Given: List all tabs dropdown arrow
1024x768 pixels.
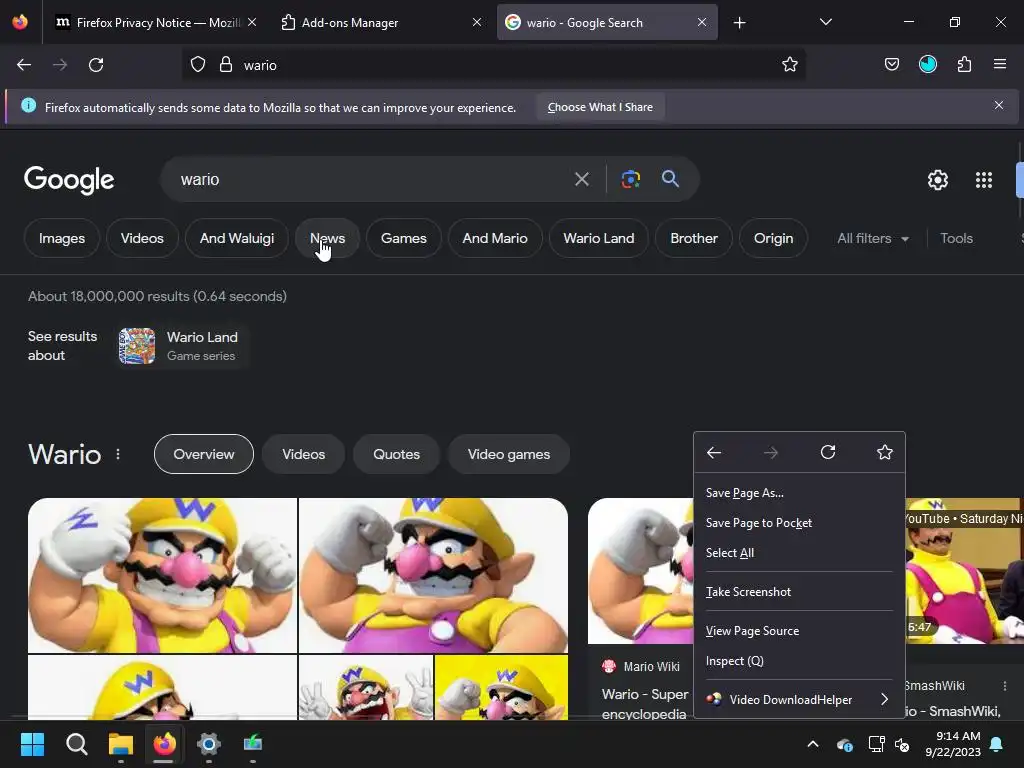Looking at the screenshot, I should (825, 23).
